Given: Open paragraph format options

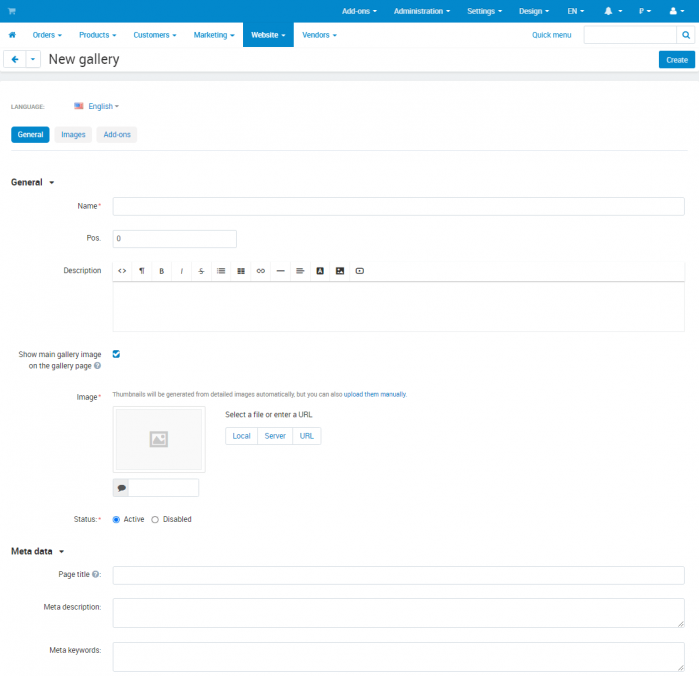Looking at the screenshot, I should tap(142, 271).
